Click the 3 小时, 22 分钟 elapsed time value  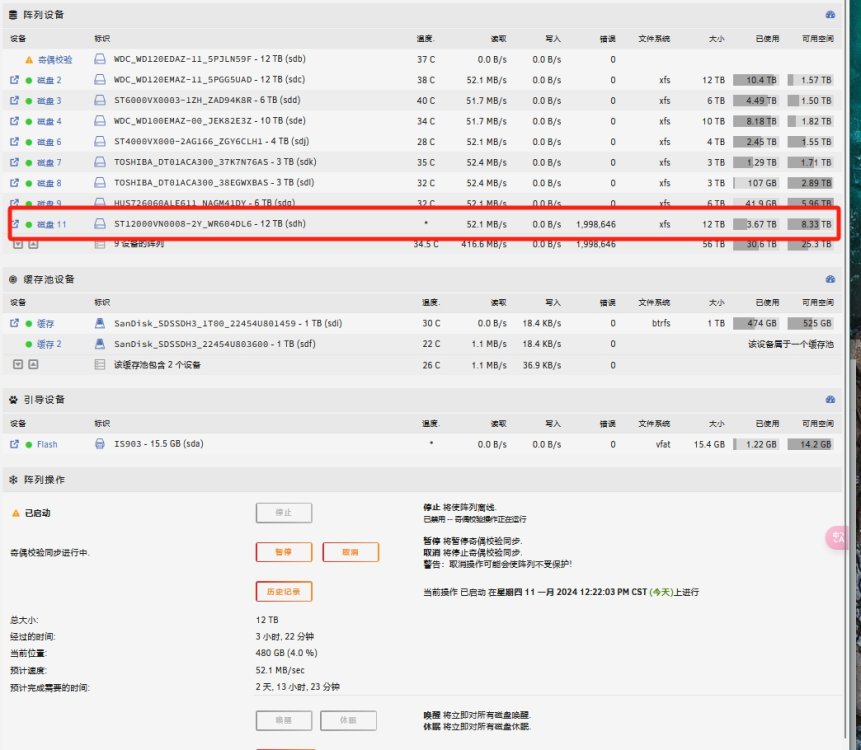[x=285, y=636]
